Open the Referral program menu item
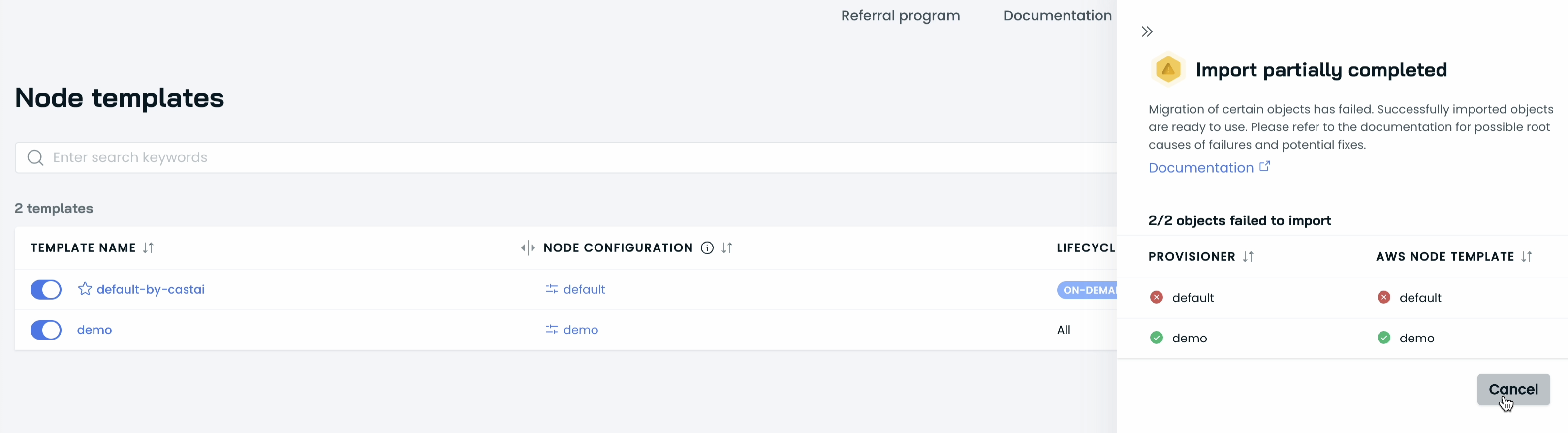The width and height of the screenshot is (1568, 433). tap(900, 16)
